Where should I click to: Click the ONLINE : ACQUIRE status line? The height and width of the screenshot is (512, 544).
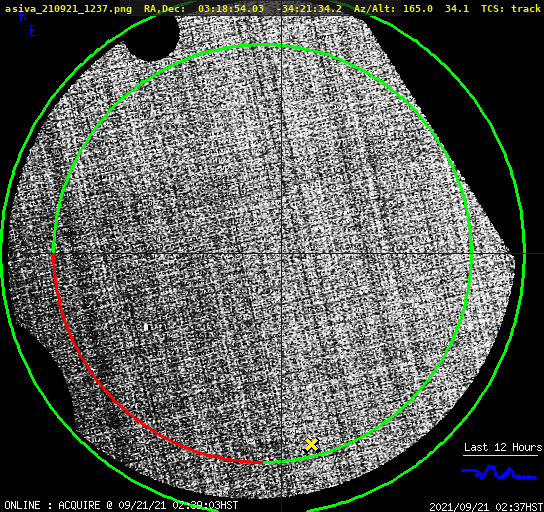[x=121, y=505]
